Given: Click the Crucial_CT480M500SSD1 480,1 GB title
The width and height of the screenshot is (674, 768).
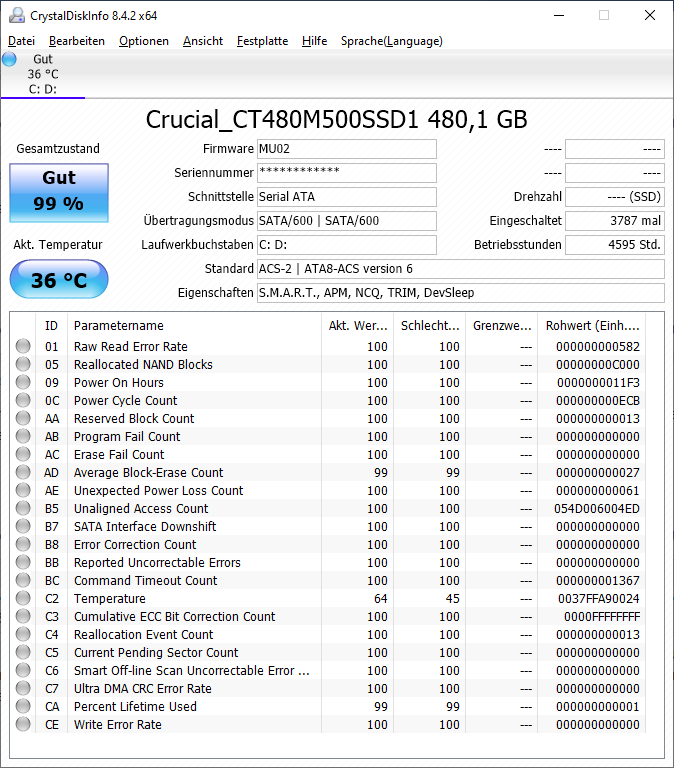Looking at the screenshot, I should [337, 120].
